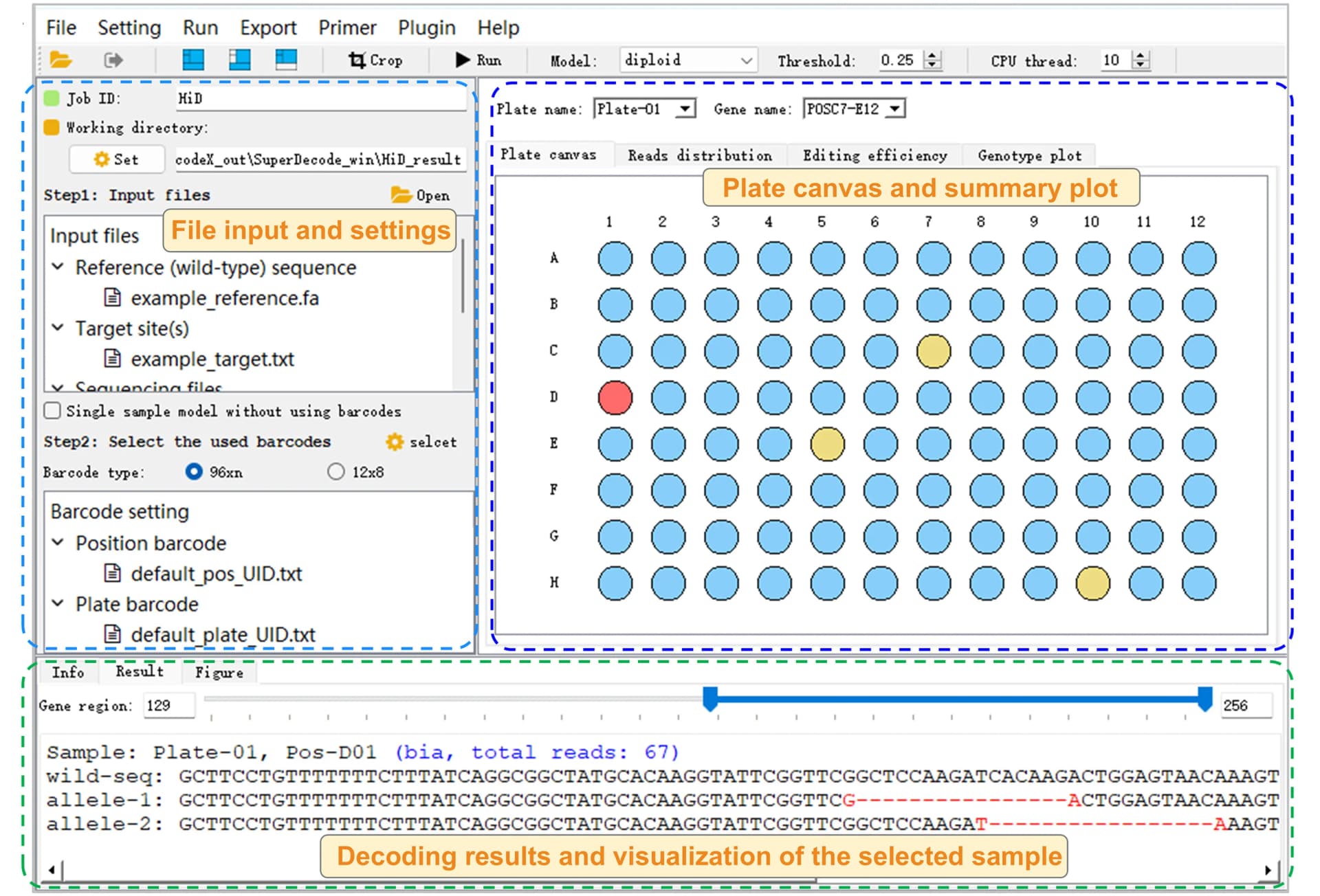Click the open folder toolbar icon
This screenshot has width=1320, height=896.
click(61, 60)
